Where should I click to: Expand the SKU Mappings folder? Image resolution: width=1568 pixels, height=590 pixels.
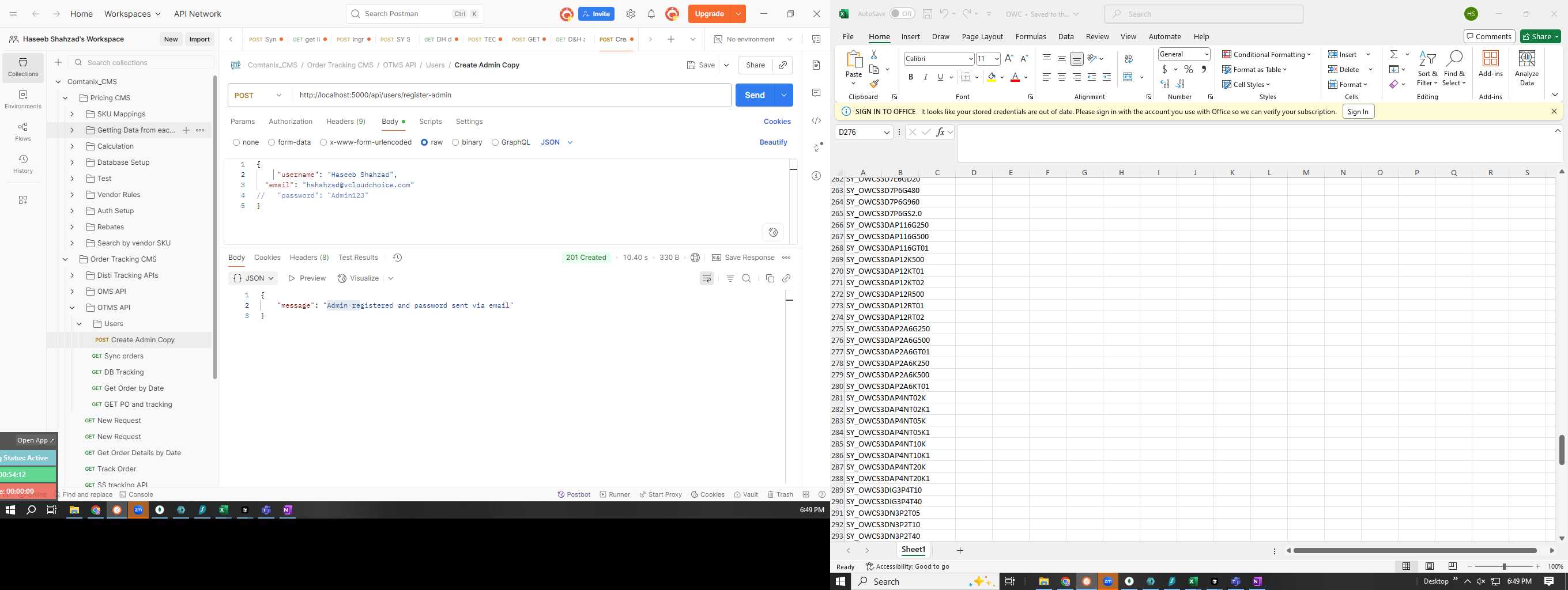73,114
